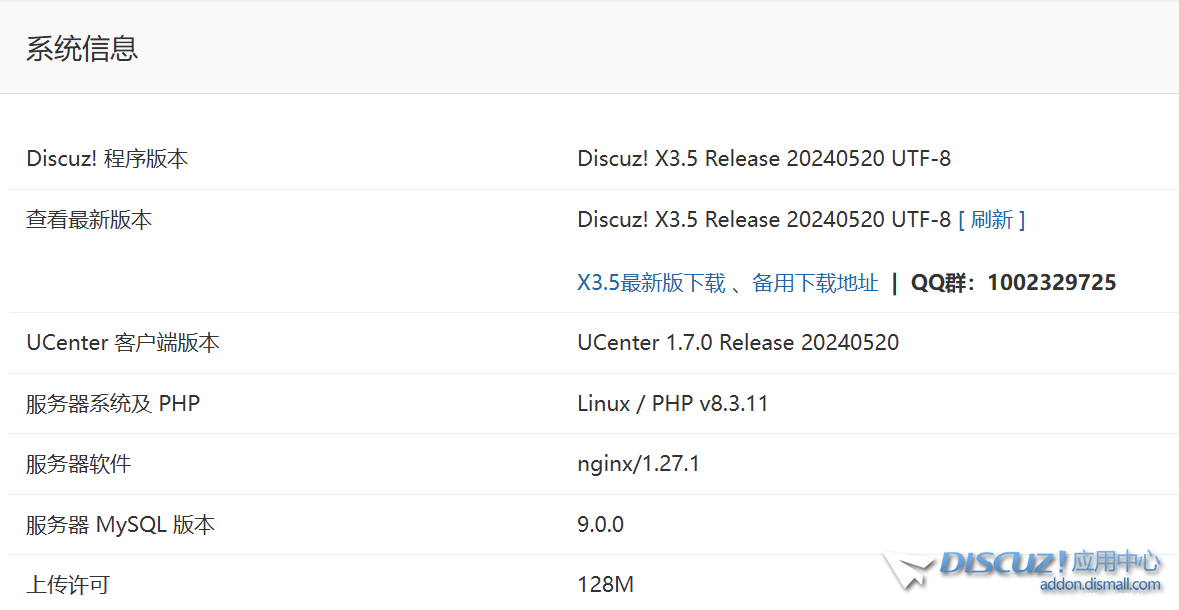Click the addon.dismall.com watermark text

(x=1100, y=585)
